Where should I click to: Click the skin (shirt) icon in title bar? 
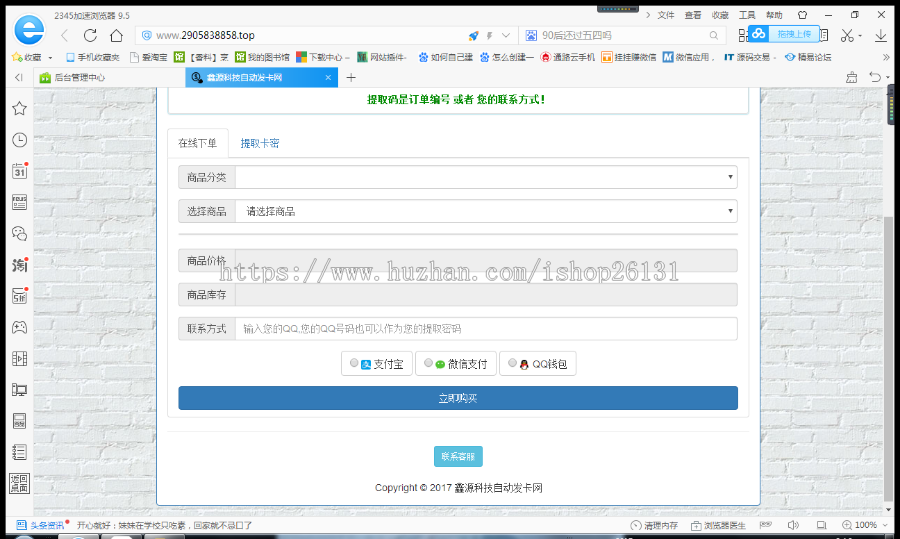[802, 15]
